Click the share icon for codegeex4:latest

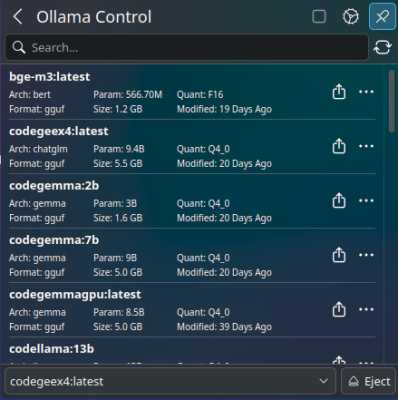339,146
